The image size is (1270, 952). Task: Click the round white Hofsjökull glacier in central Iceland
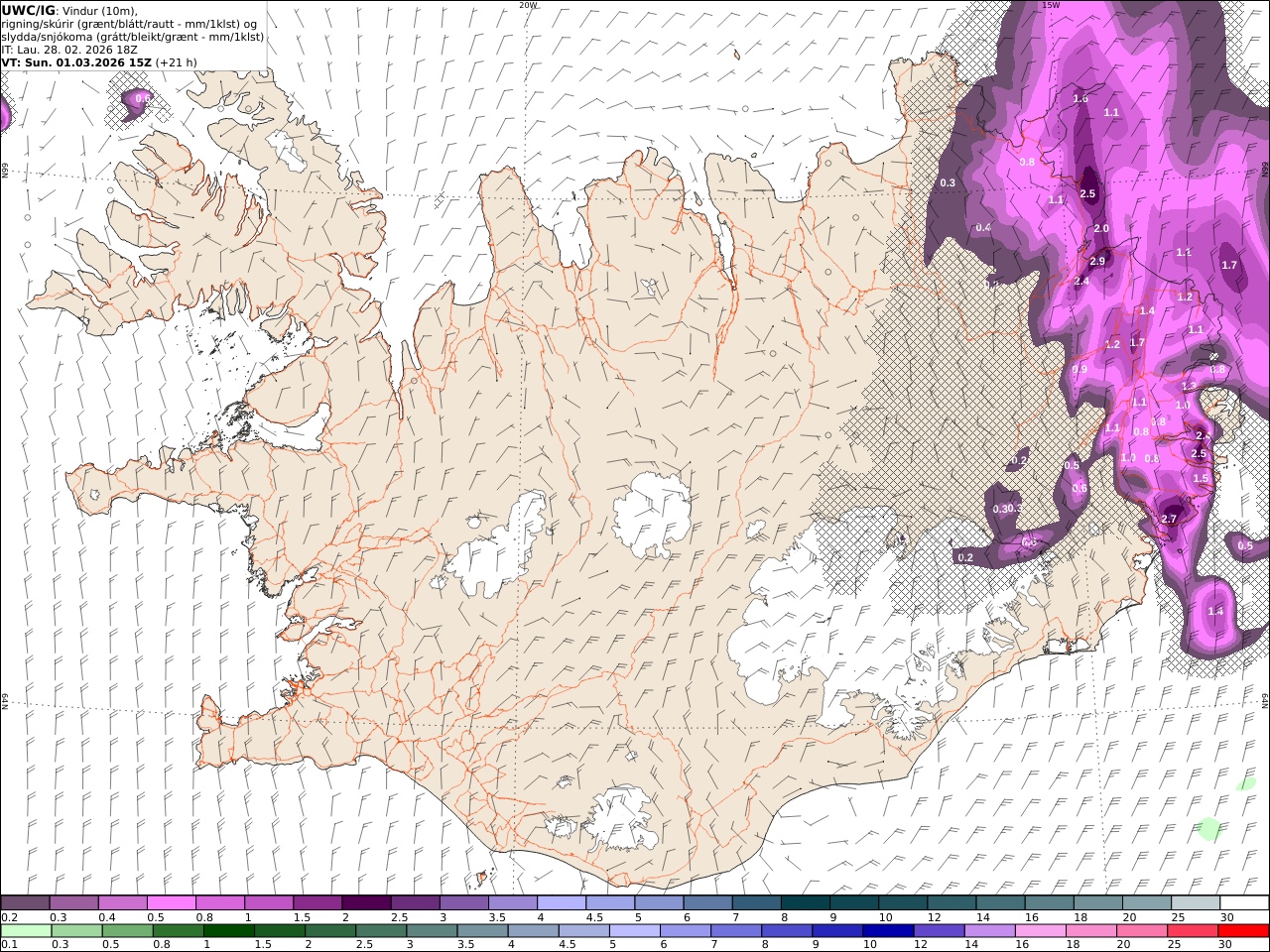click(x=652, y=516)
